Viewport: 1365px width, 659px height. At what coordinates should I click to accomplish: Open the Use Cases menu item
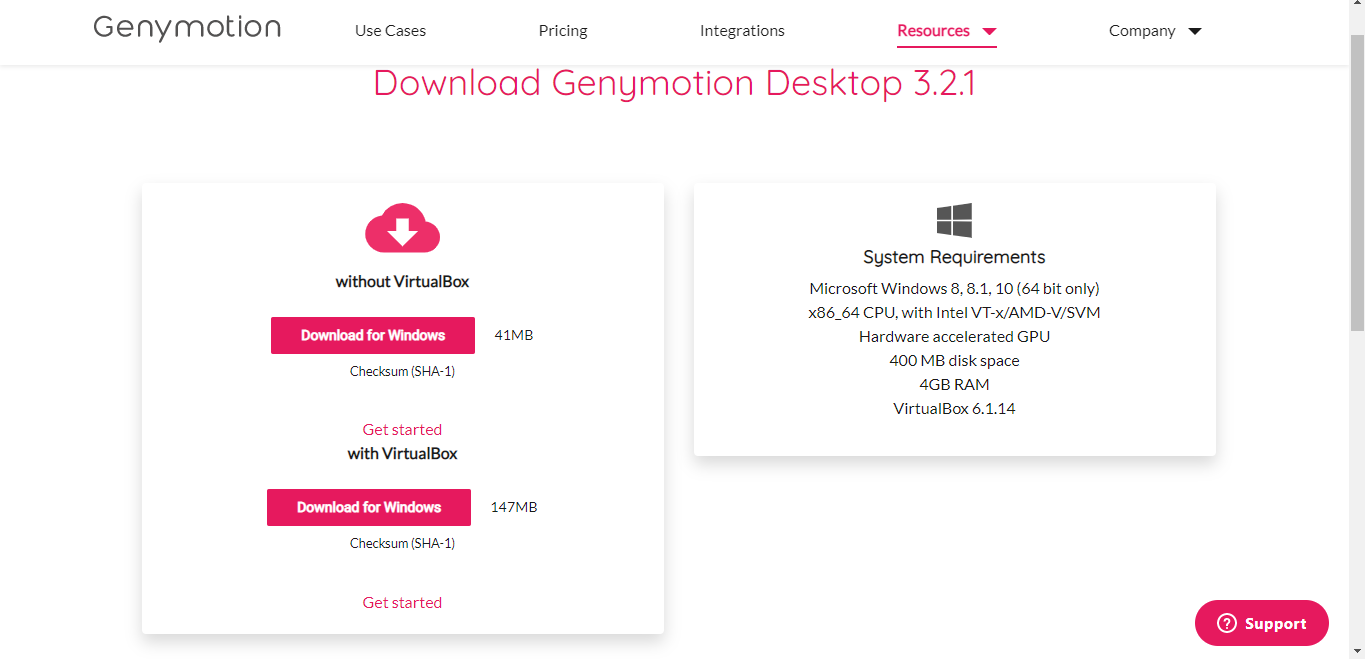click(x=390, y=30)
